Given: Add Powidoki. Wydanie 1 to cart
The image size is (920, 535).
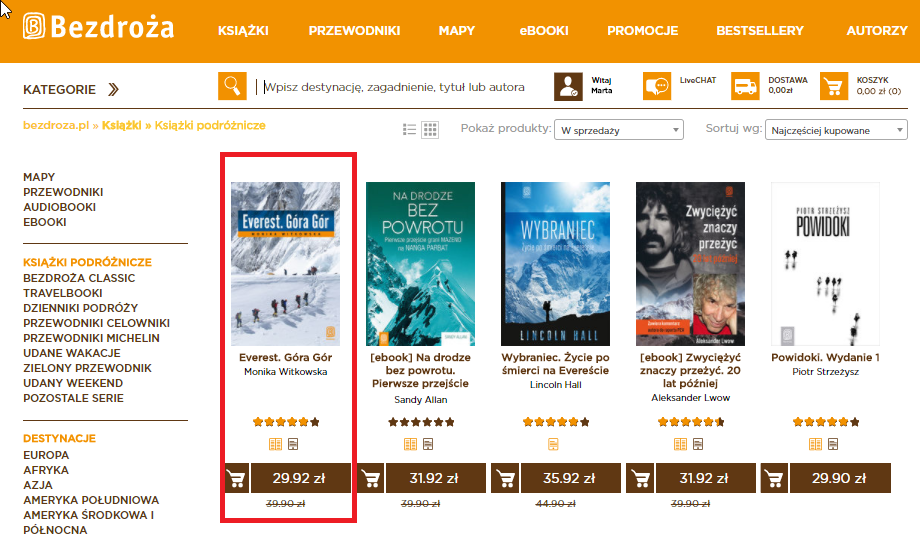Looking at the screenshot, I should pyautogui.click(x=774, y=478).
